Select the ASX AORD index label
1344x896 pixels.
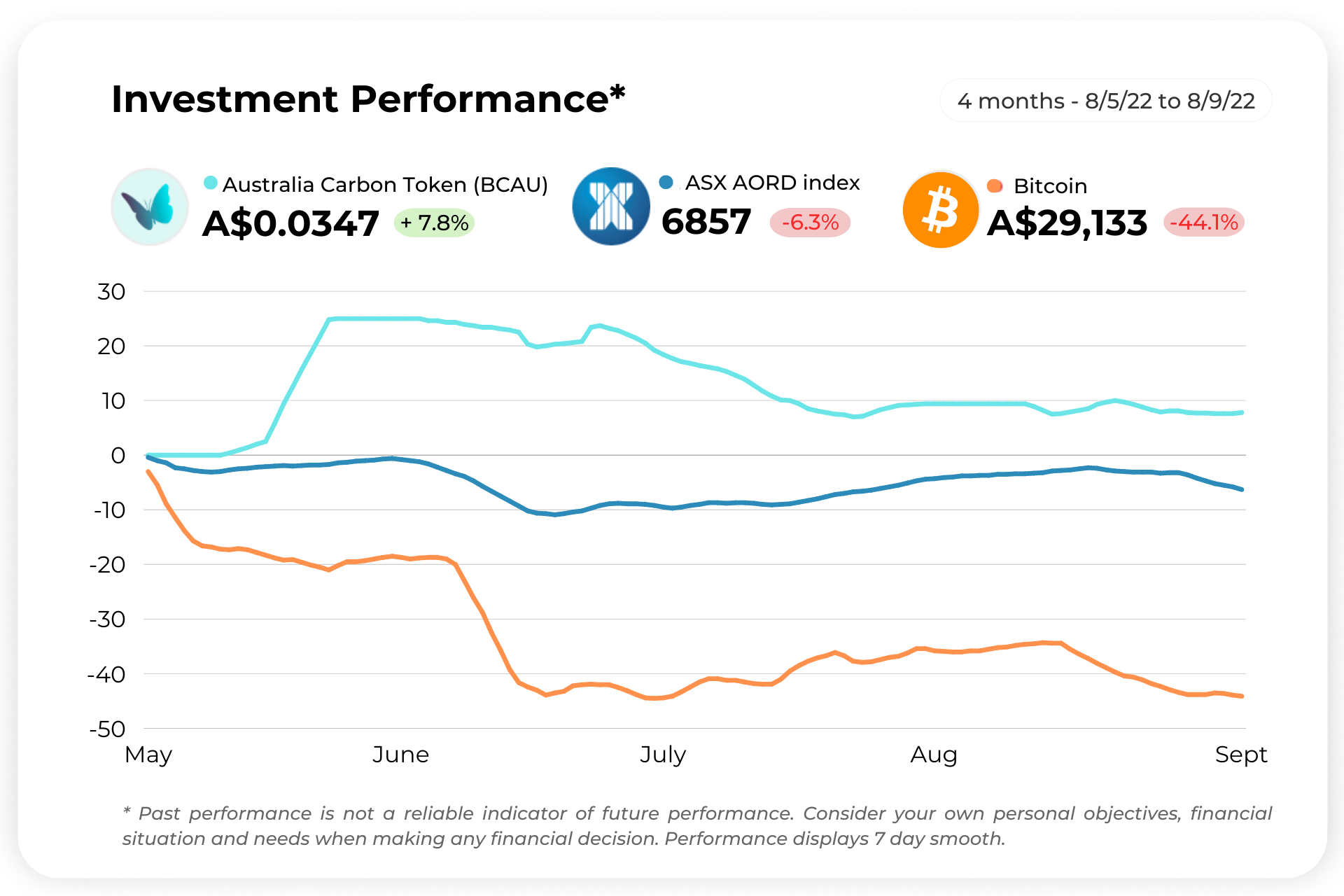pos(772,183)
